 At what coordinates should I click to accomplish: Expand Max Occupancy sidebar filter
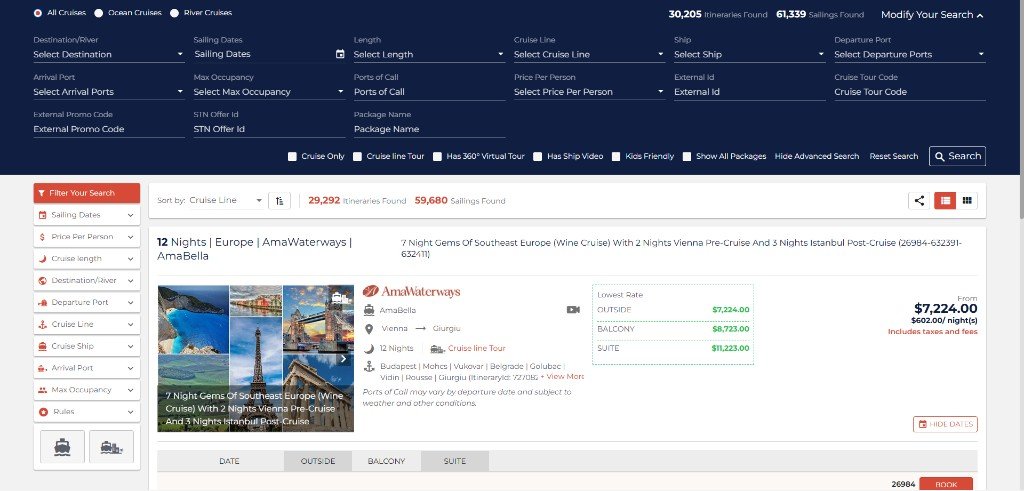(x=87, y=390)
